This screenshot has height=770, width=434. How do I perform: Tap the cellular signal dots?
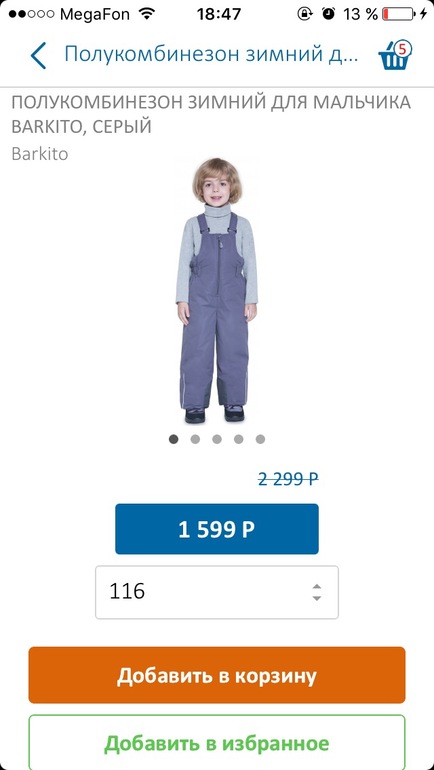click(x=31, y=14)
